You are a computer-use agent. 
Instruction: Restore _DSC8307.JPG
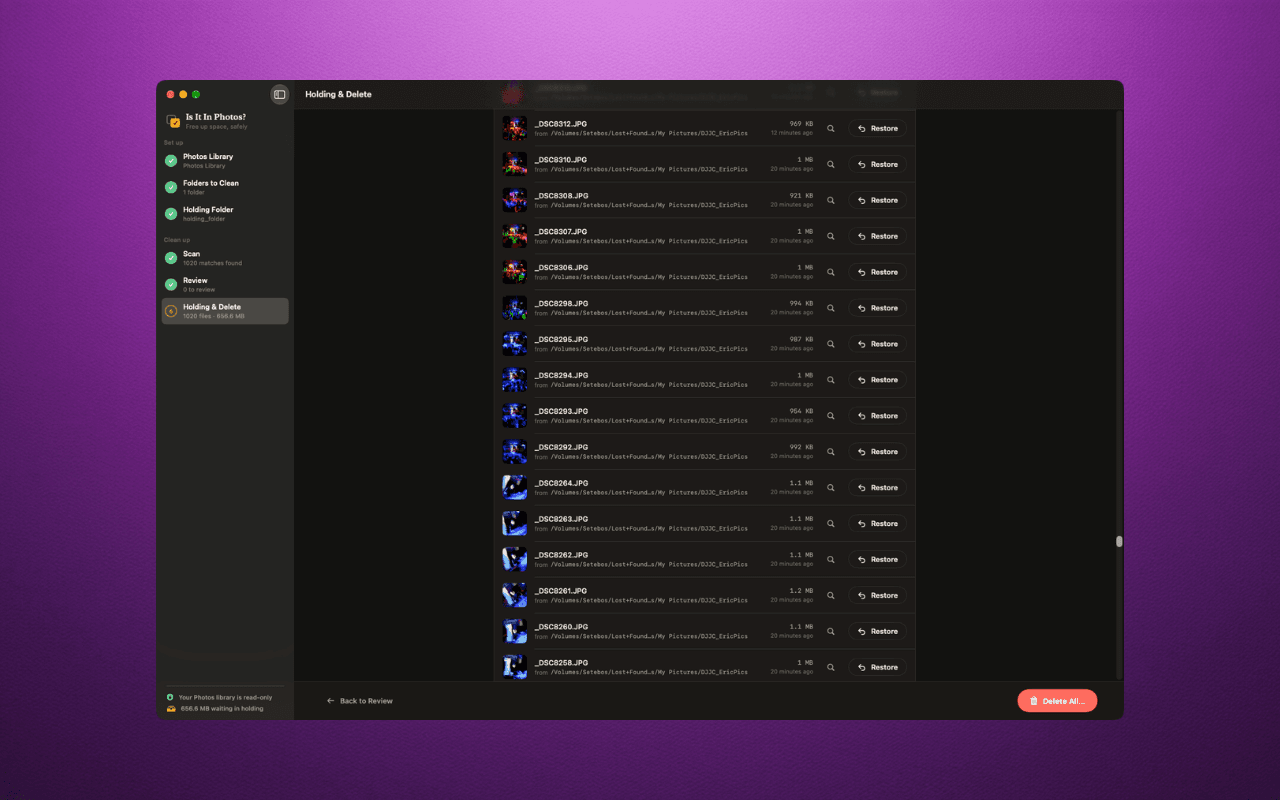(x=878, y=236)
